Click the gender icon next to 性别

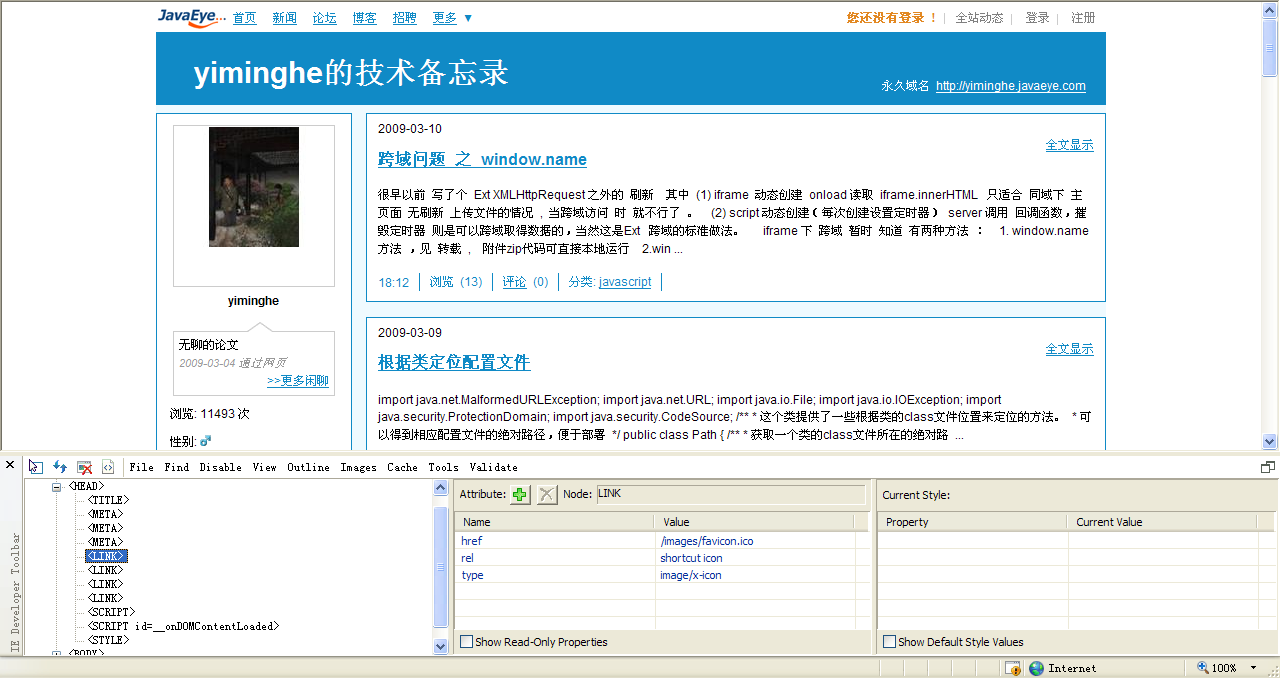tap(205, 440)
